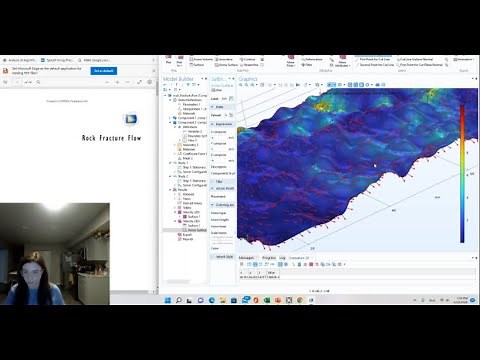Click Zoom In in Graphics toolbar
Image resolution: width=480 pixels, height=360 pixels.
tap(241, 85)
